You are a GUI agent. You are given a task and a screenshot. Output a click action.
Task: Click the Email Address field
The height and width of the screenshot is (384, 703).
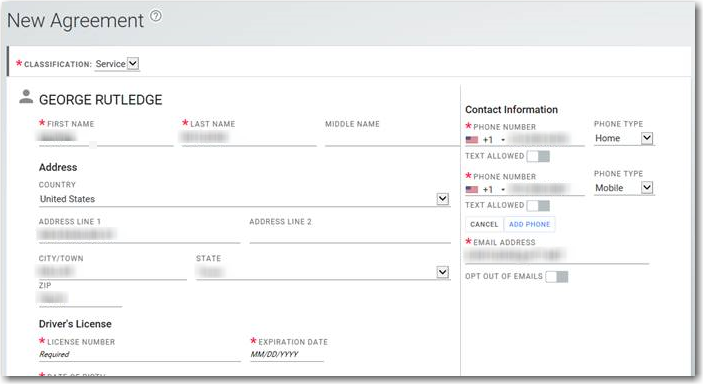(557, 256)
